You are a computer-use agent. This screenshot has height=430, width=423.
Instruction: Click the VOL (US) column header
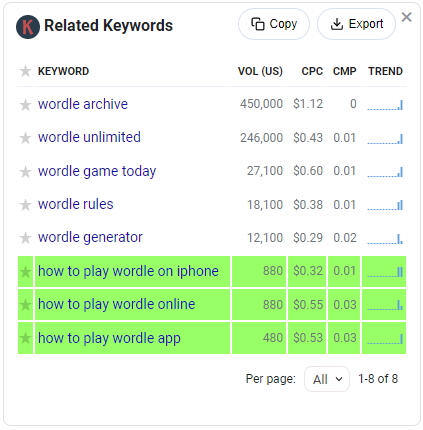coord(260,71)
